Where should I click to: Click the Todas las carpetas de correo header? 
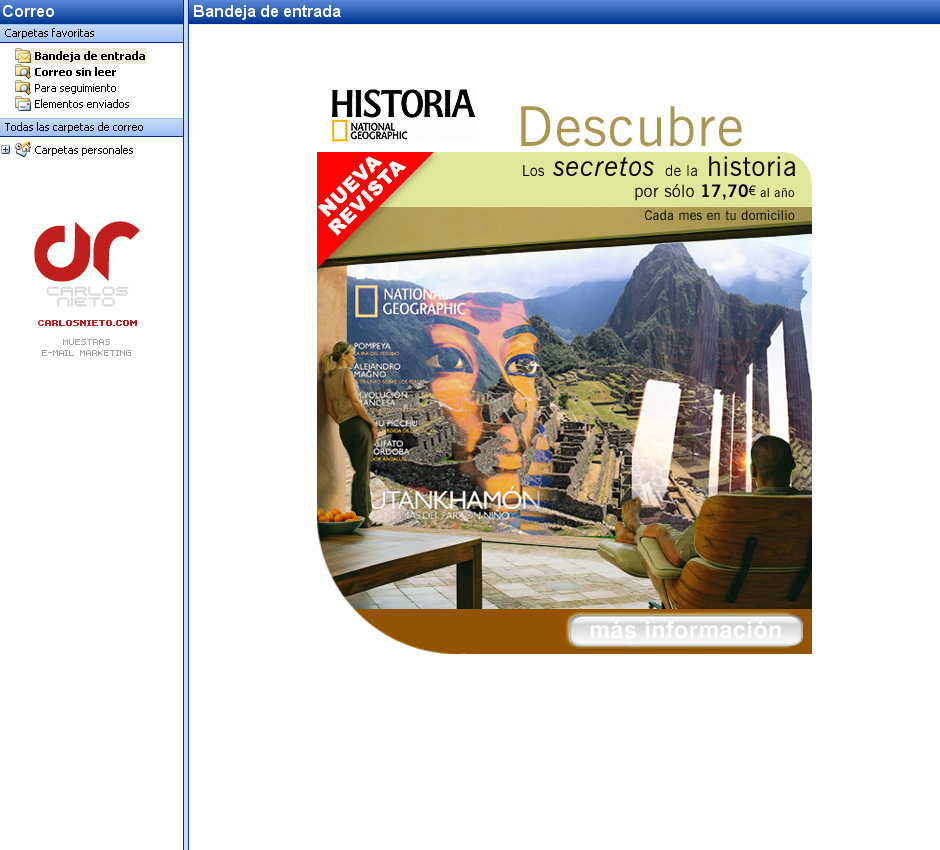[x=92, y=127]
